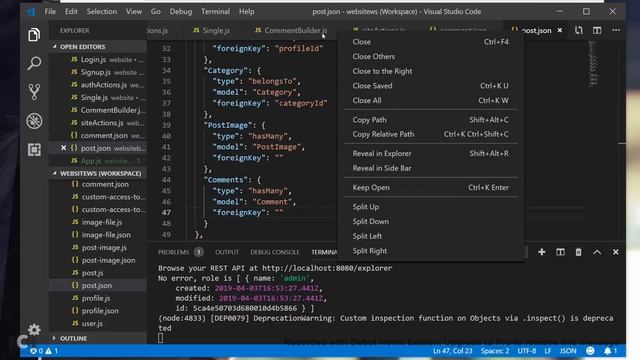Open the File menu

pyautogui.click(x=50, y=11)
